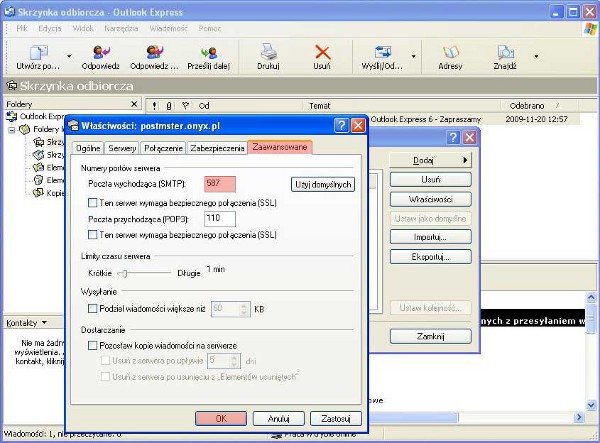Click the Usuń red X toolbar icon

click(x=322, y=52)
